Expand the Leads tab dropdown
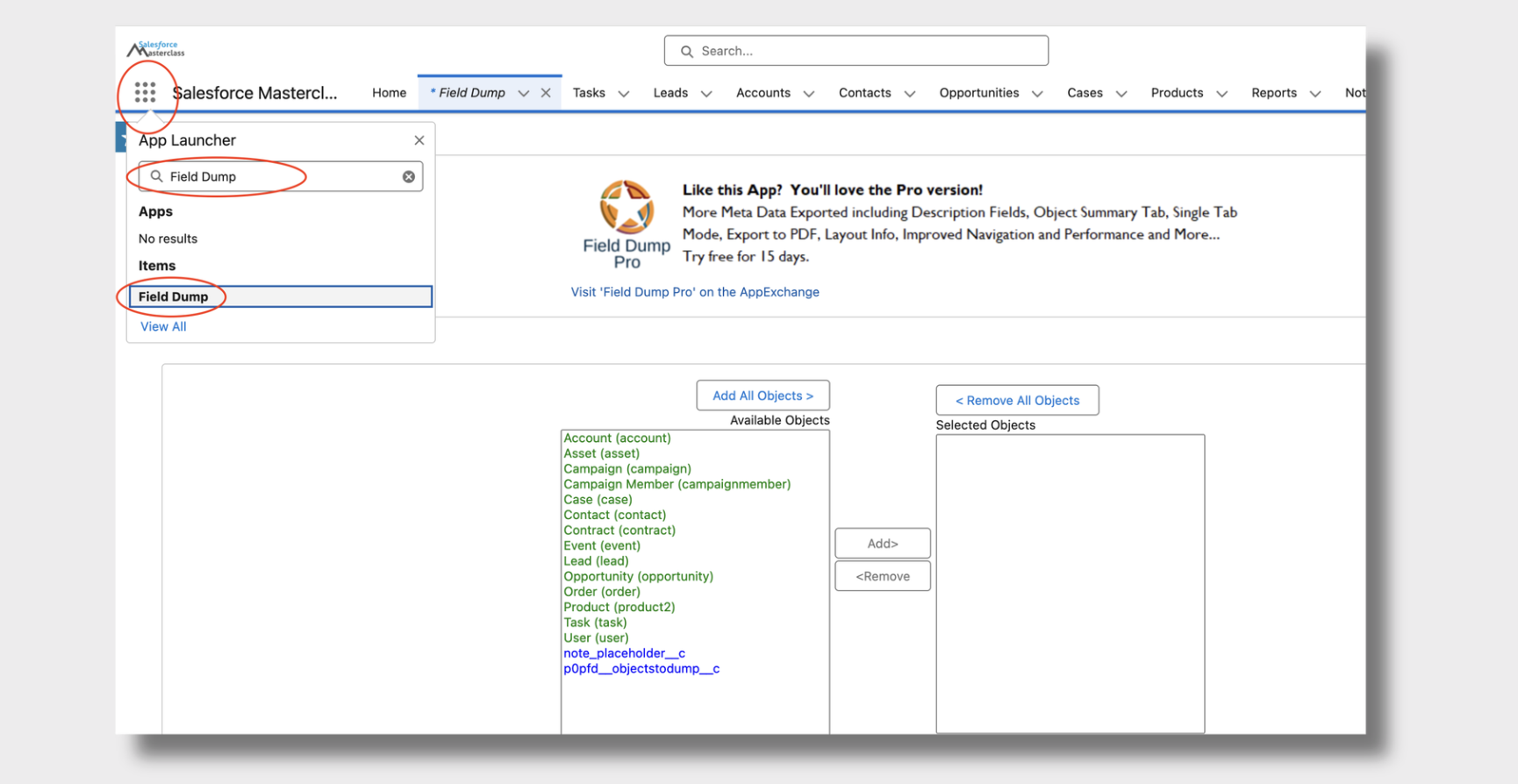 706,94
